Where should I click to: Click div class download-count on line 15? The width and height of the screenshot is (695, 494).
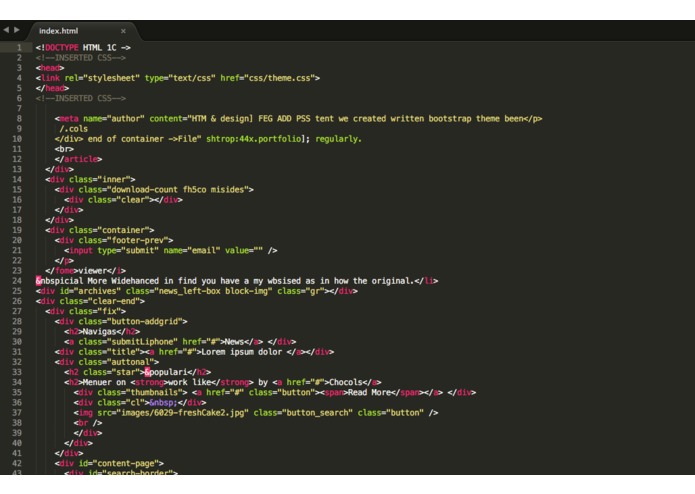(154, 190)
